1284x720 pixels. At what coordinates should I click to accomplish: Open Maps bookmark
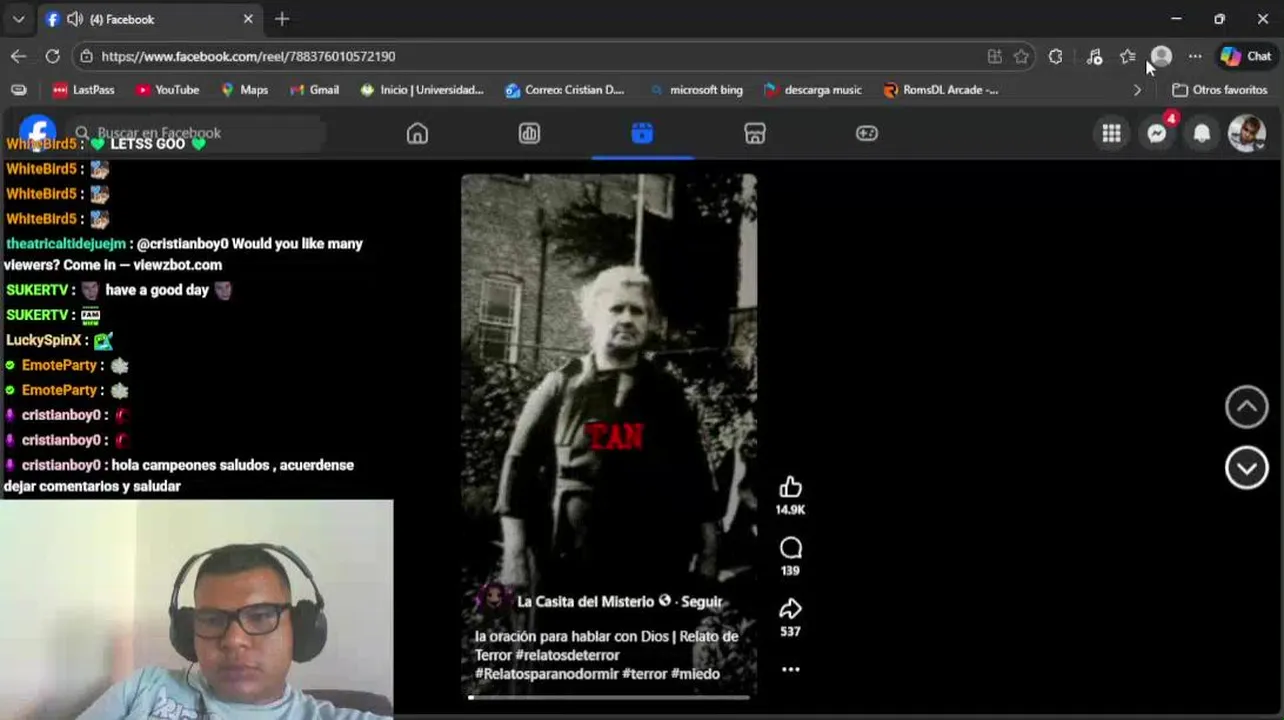coord(244,90)
